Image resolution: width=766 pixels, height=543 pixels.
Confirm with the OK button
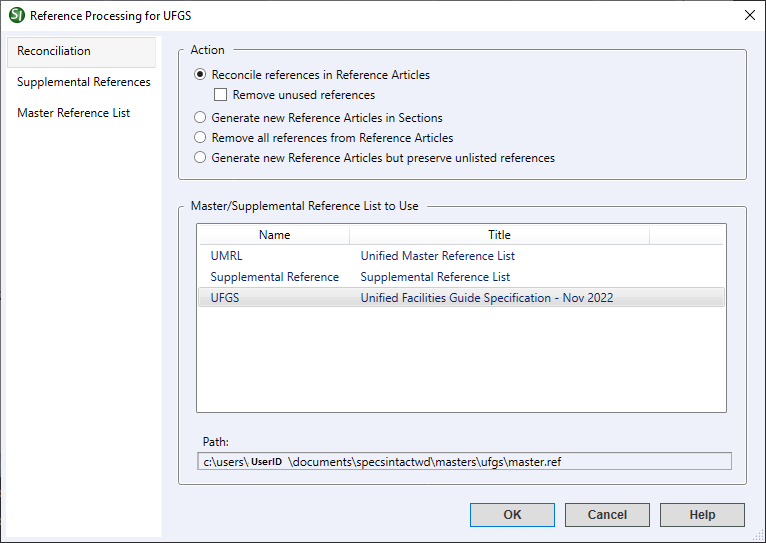512,515
